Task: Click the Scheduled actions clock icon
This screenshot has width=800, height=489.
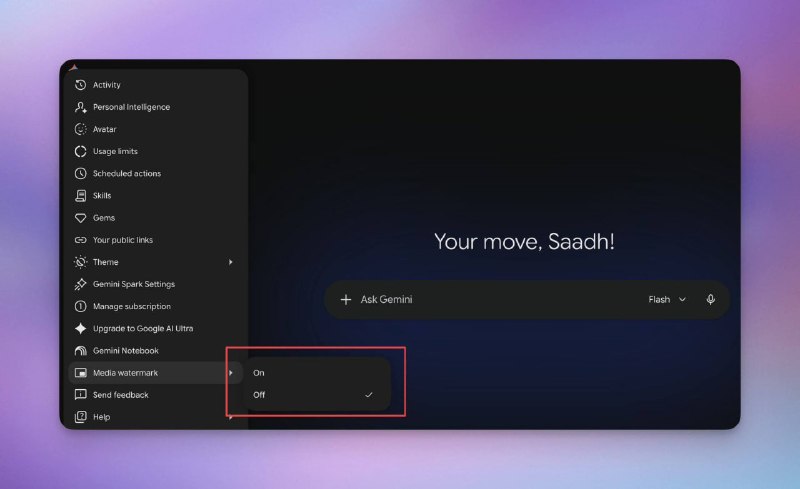Action: 81,174
